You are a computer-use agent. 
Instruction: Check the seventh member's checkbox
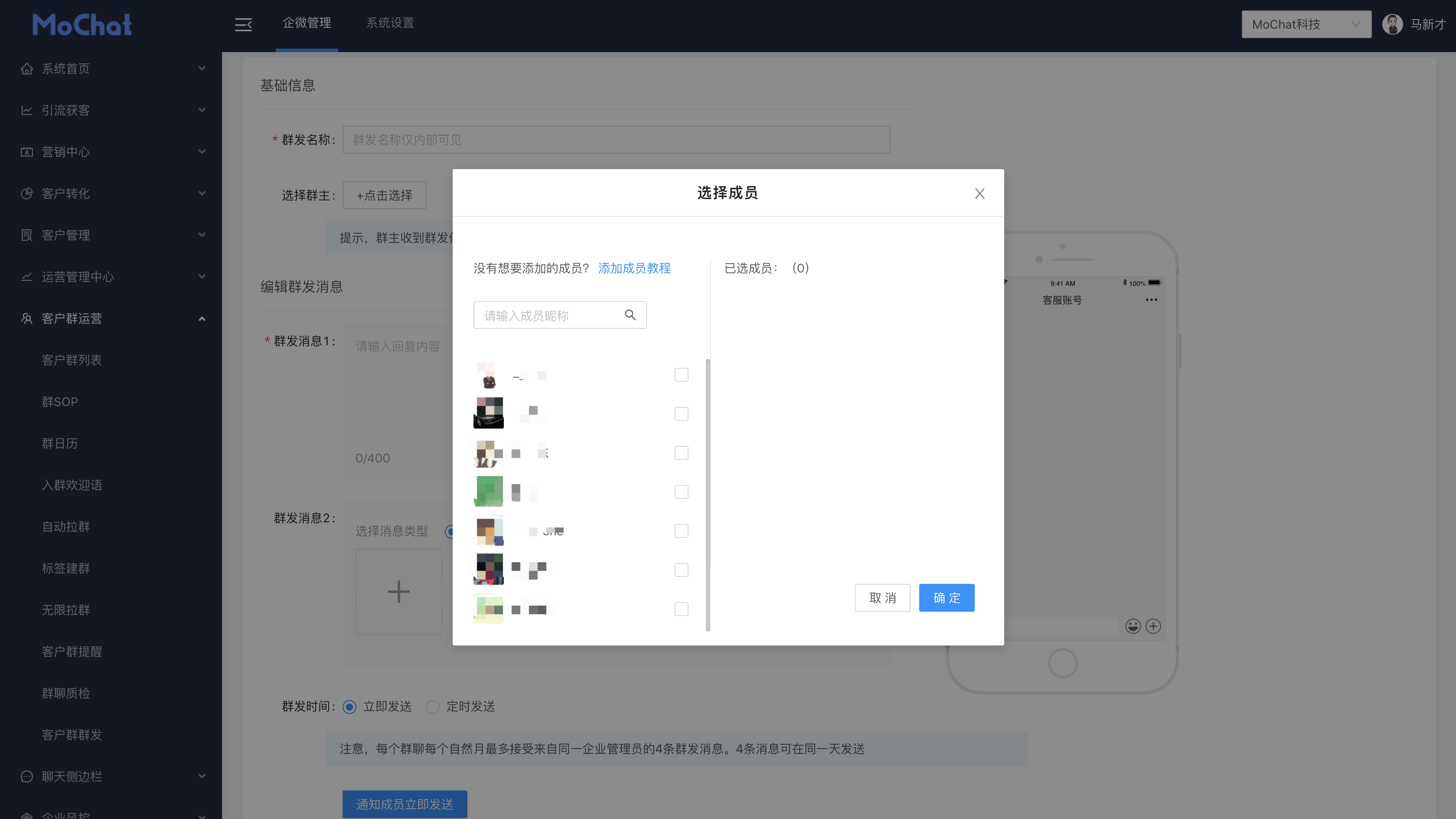tap(681, 609)
